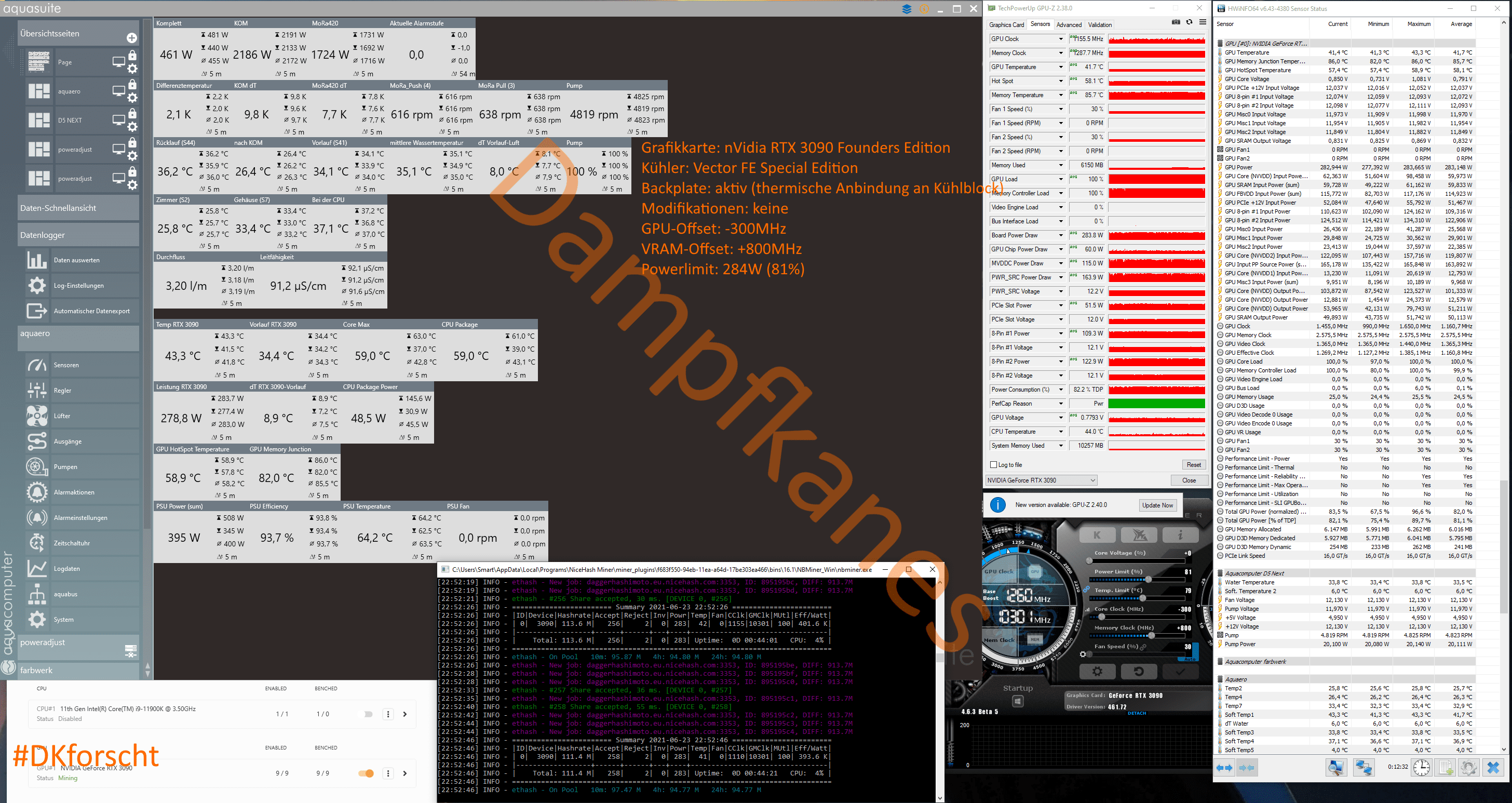Click Update Now button in GPU-Z notice
Image resolution: width=1512 pixels, height=803 pixels.
coord(1157,505)
